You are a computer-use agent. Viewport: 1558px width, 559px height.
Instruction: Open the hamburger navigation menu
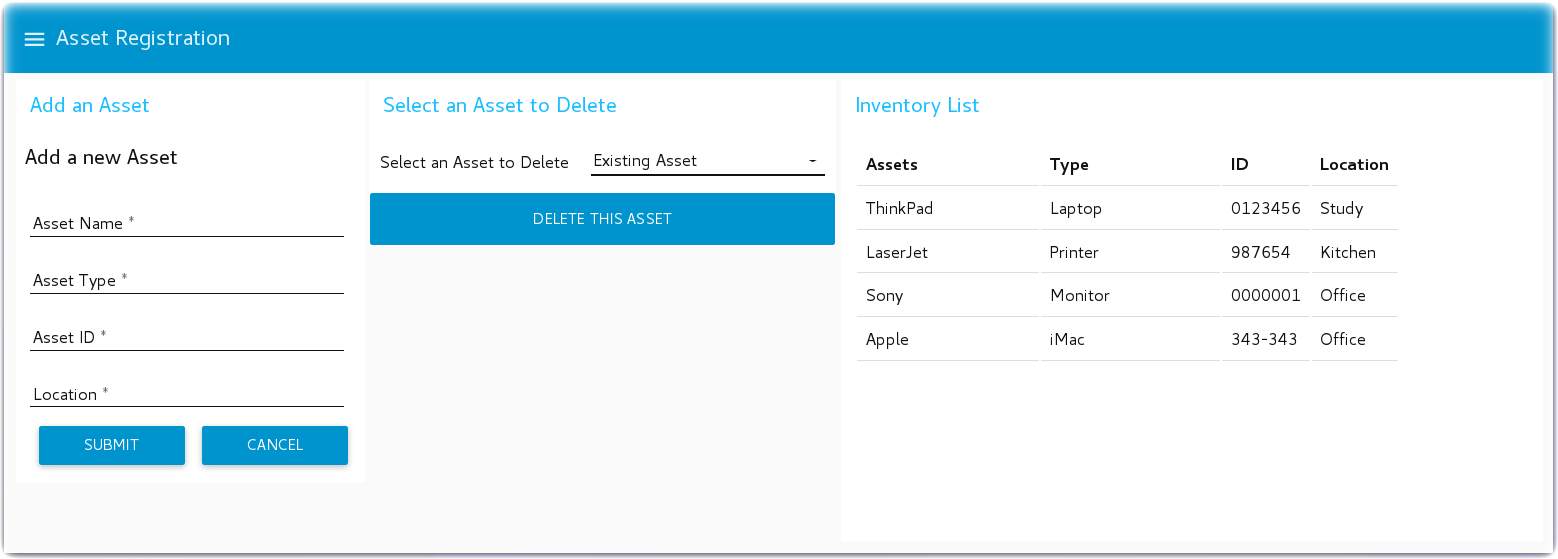pos(34,39)
